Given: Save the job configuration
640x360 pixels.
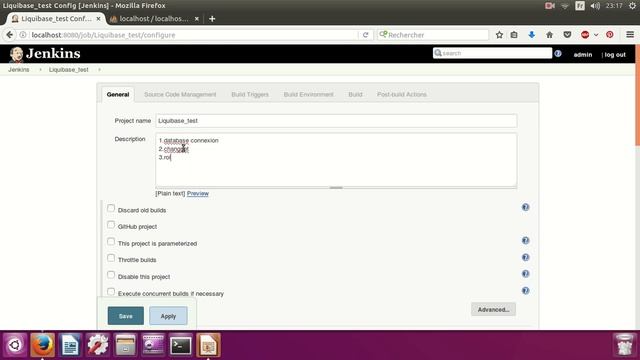Looking at the screenshot, I should pos(126,316).
